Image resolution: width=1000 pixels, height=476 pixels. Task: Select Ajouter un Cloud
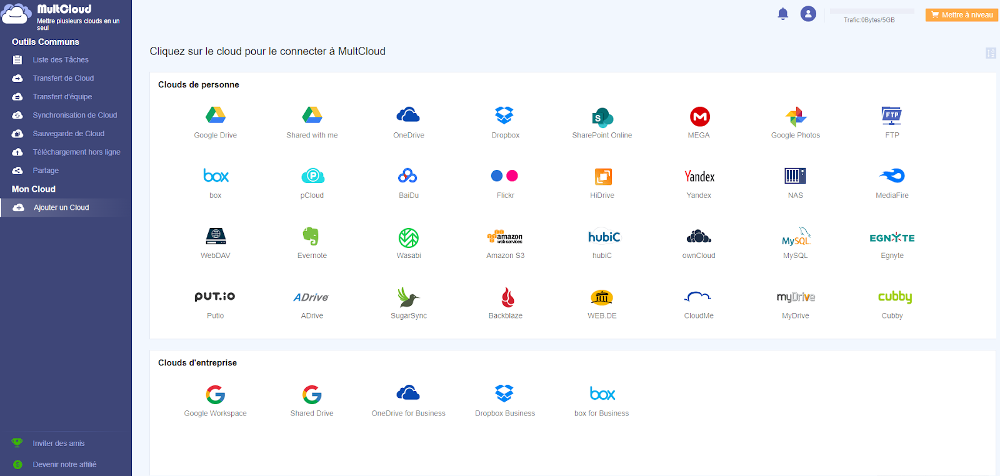click(66, 207)
